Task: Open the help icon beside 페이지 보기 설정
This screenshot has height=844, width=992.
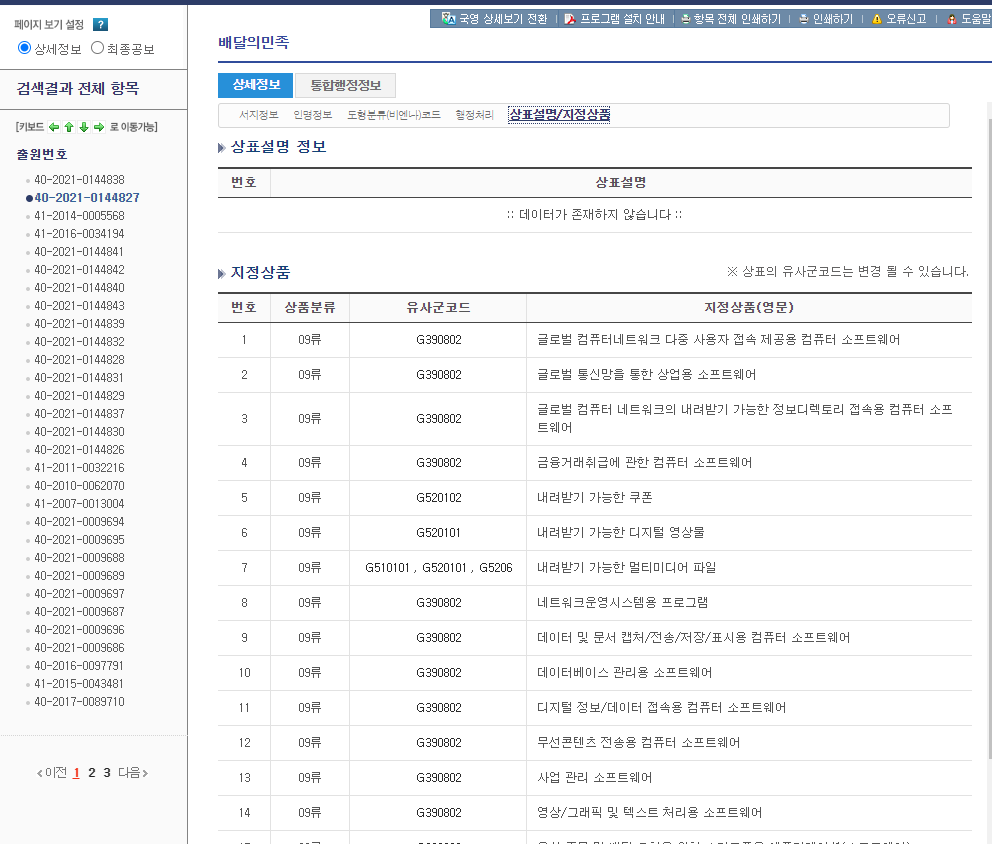Action: [100, 24]
